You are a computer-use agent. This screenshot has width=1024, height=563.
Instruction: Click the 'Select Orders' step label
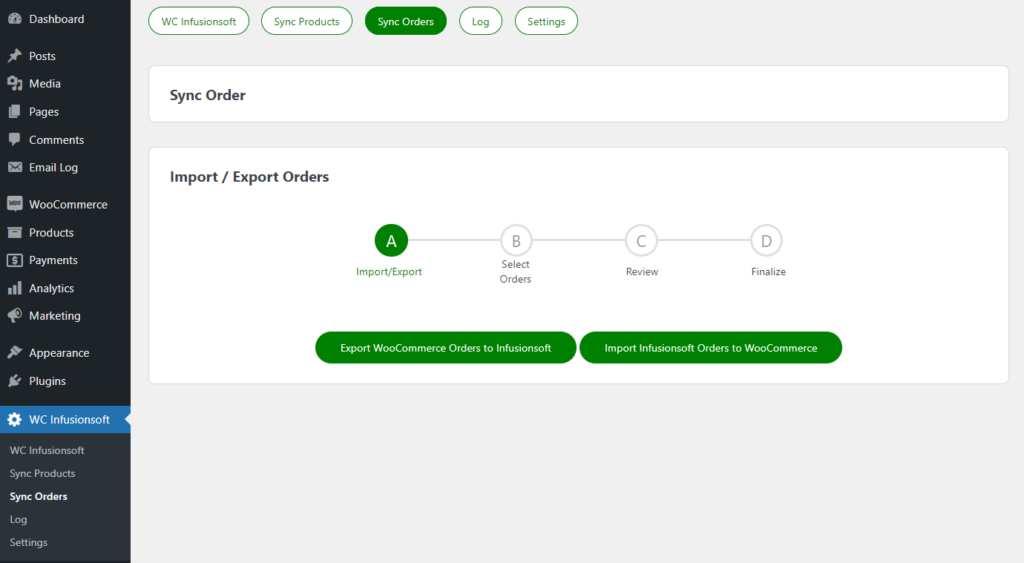tap(515, 272)
